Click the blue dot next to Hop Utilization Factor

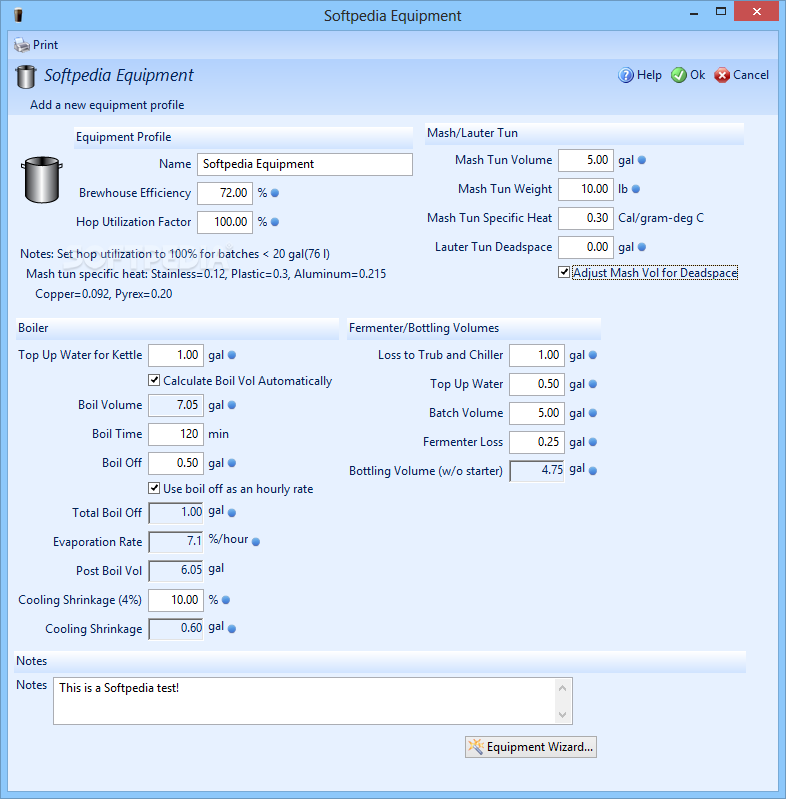(x=275, y=222)
